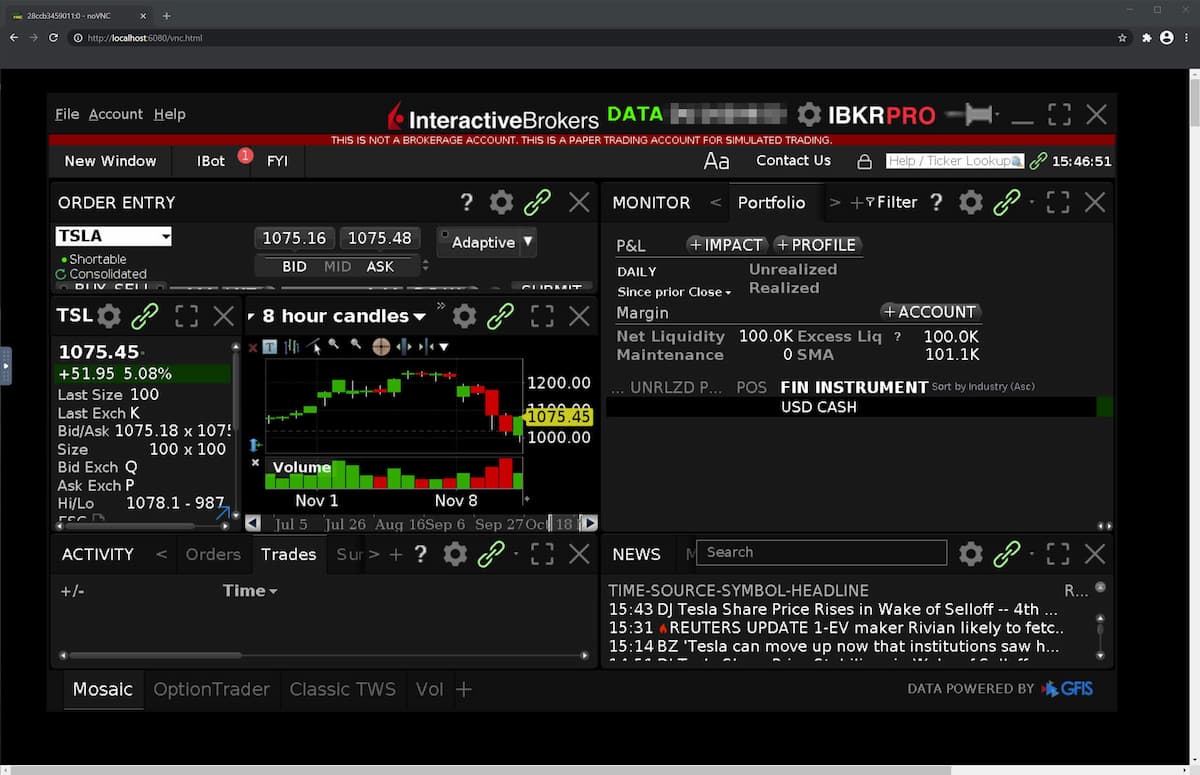1200x775 pixels.
Task: Remove chart toolbar via red X
Action: pyautogui.click(x=253, y=347)
